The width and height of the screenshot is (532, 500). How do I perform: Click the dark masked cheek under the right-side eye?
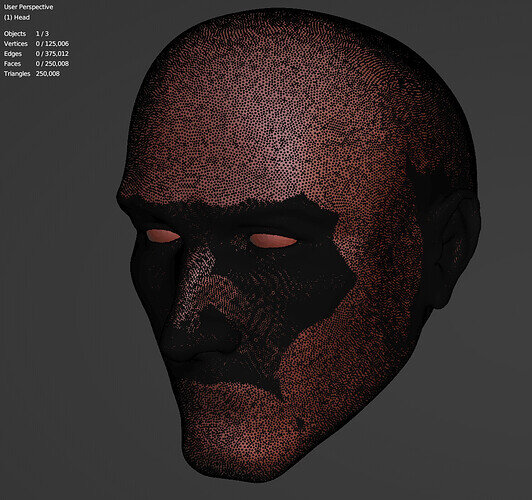305,278
